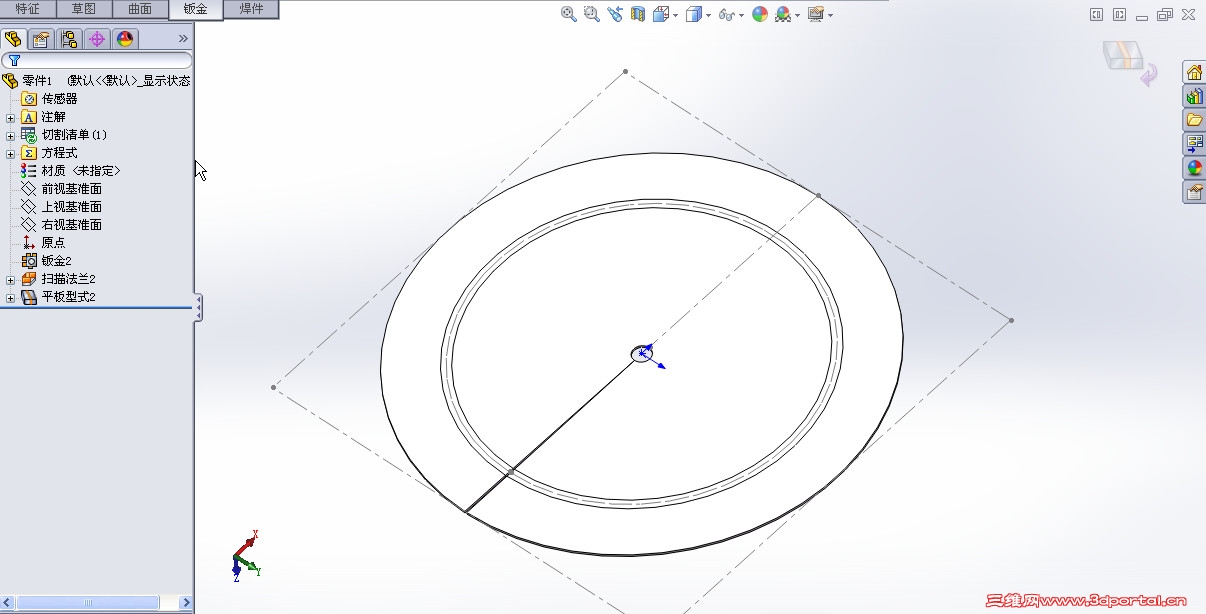Image resolution: width=1206 pixels, height=614 pixels.
Task: Click the 平板型式2 flat pattern feature
Action: coord(67,296)
